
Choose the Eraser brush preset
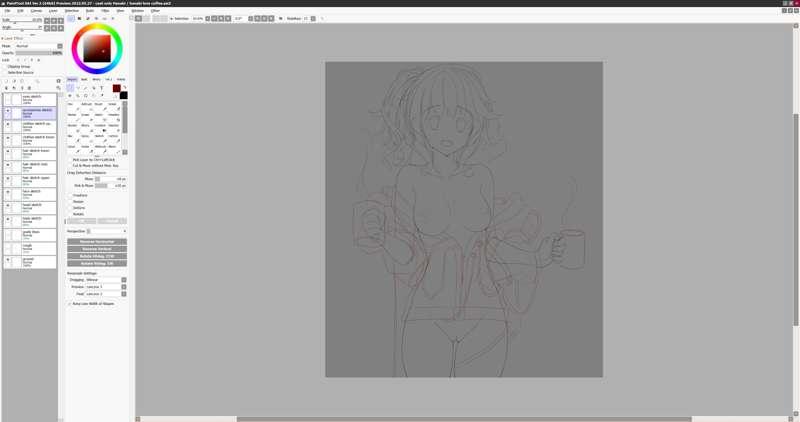pyautogui.click(x=86, y=117)
